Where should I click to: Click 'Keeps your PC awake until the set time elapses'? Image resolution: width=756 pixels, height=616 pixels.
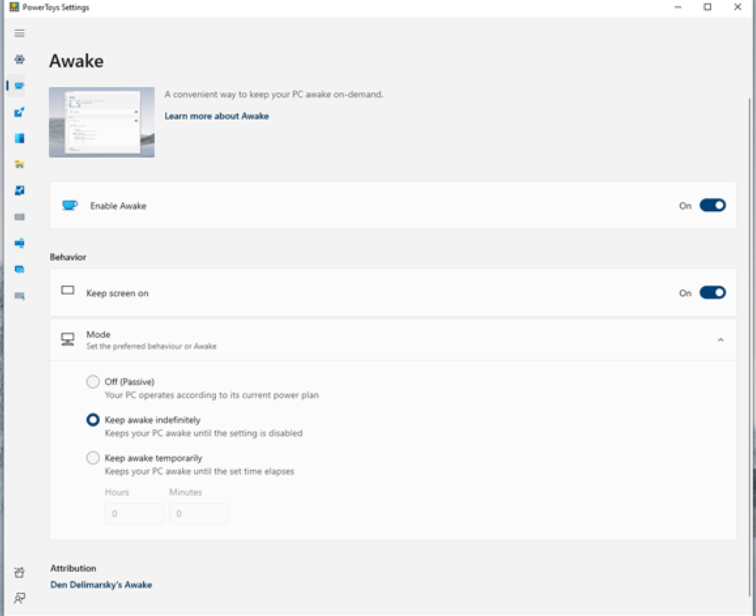click(x=199, y=471)
